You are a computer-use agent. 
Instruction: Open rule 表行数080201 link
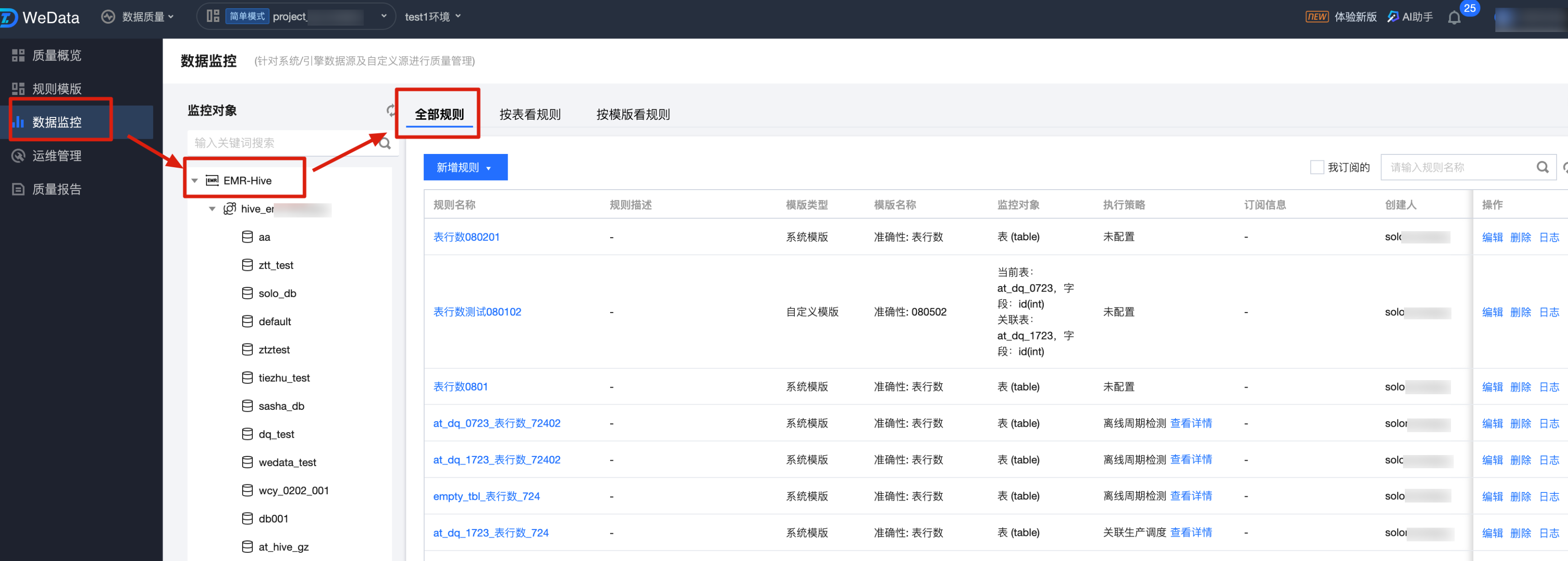point(466,237)
